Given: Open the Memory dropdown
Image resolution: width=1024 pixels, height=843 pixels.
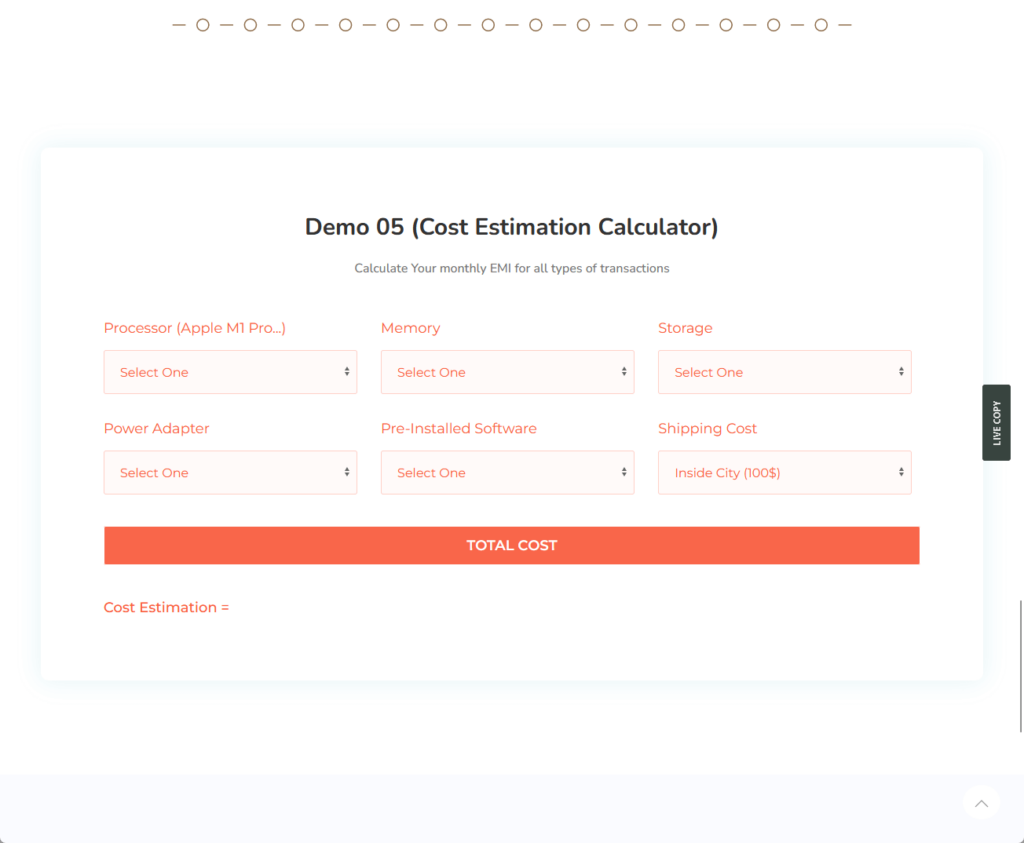Looking at the screenshot, I should [x=507, y=372].
